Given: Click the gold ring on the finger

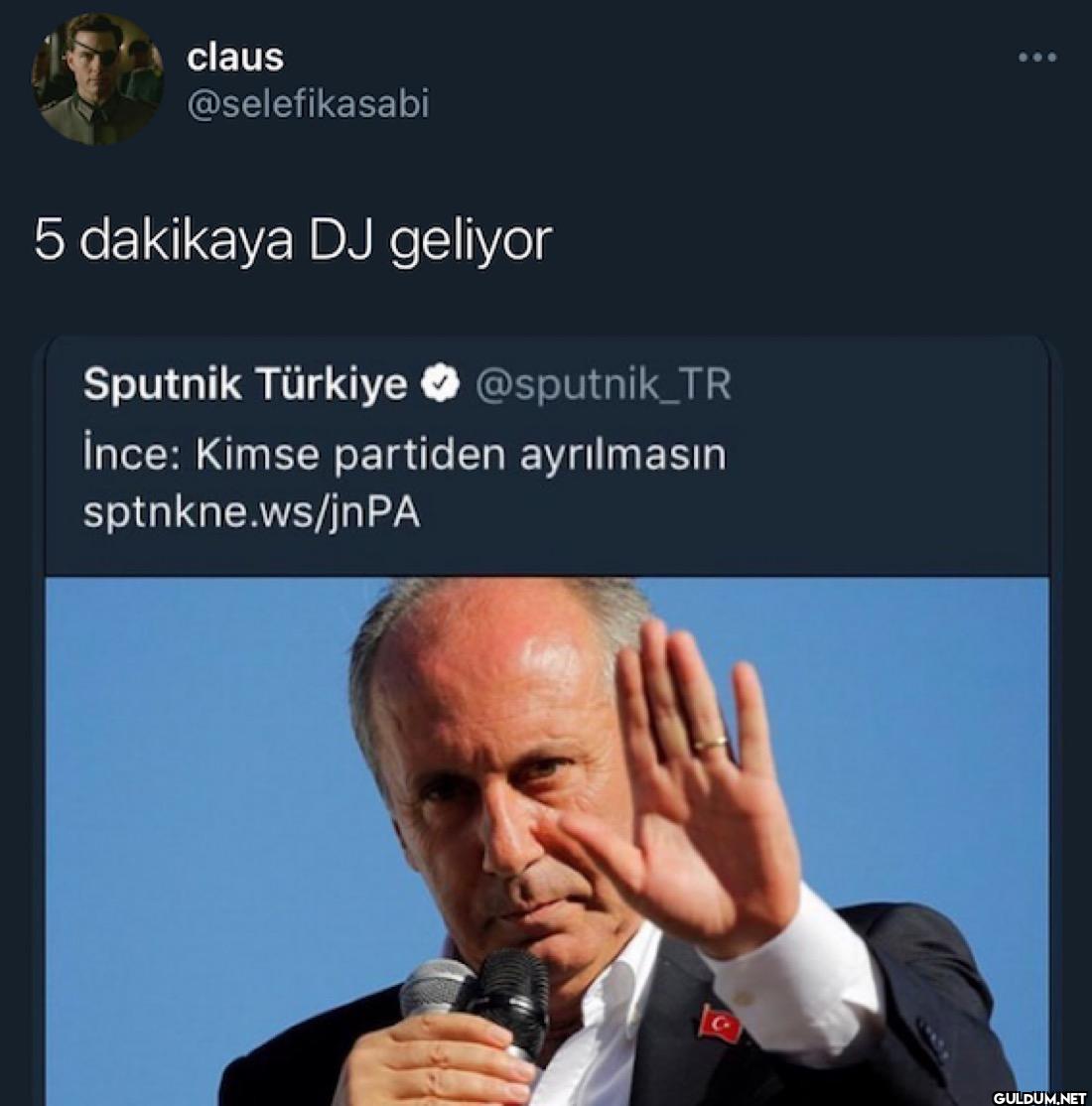Looking at the screenshot, I should pyautogui.click(x=711, y=743).
